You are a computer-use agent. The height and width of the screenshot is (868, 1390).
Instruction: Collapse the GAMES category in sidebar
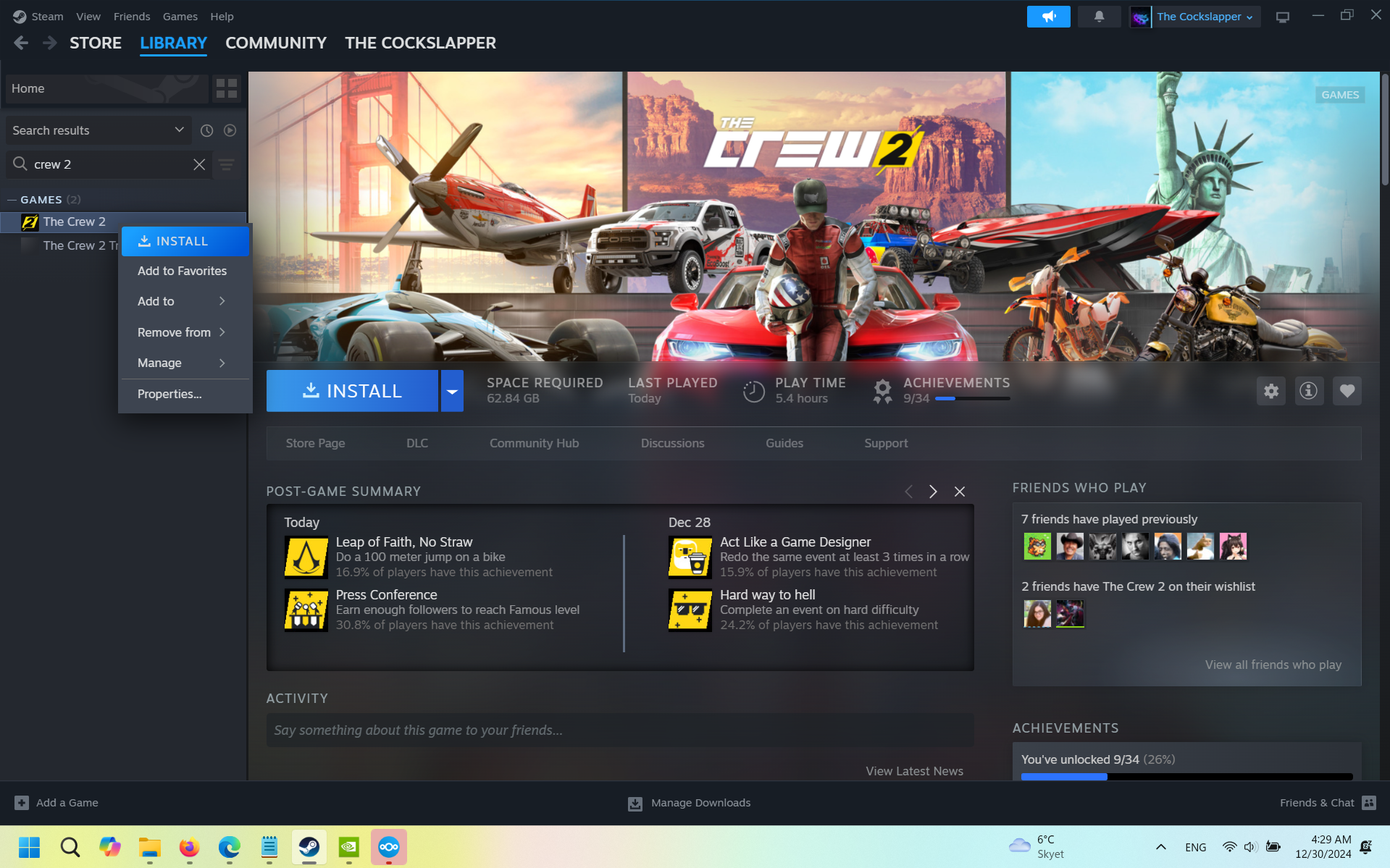(x=12, y=200)
